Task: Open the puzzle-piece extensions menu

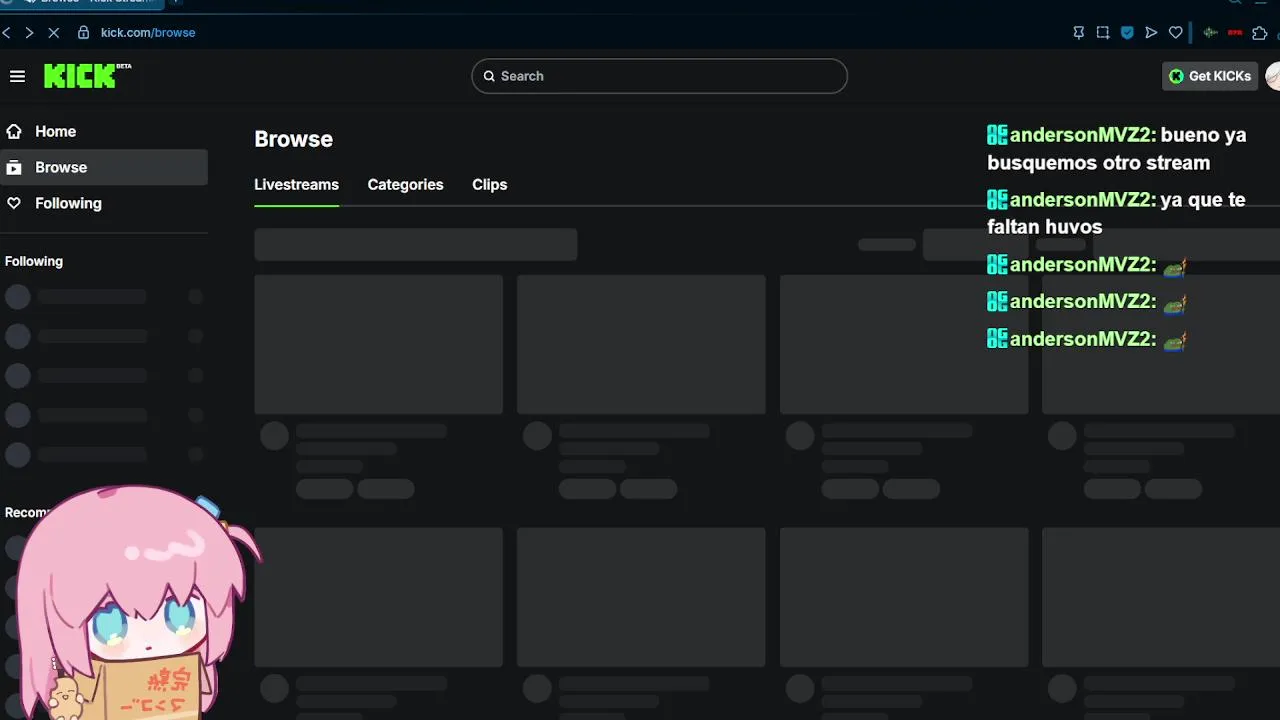Action: coord(1260,32)
